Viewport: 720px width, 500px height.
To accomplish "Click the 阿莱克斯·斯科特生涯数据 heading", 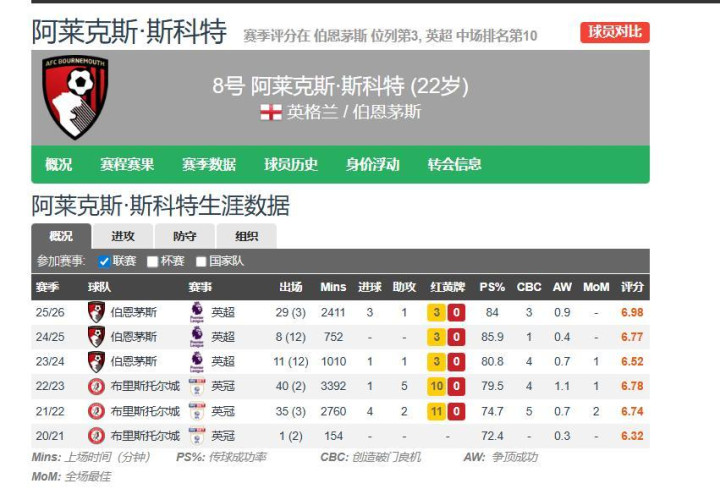I will pyautogui.click(x=161, y=206).
